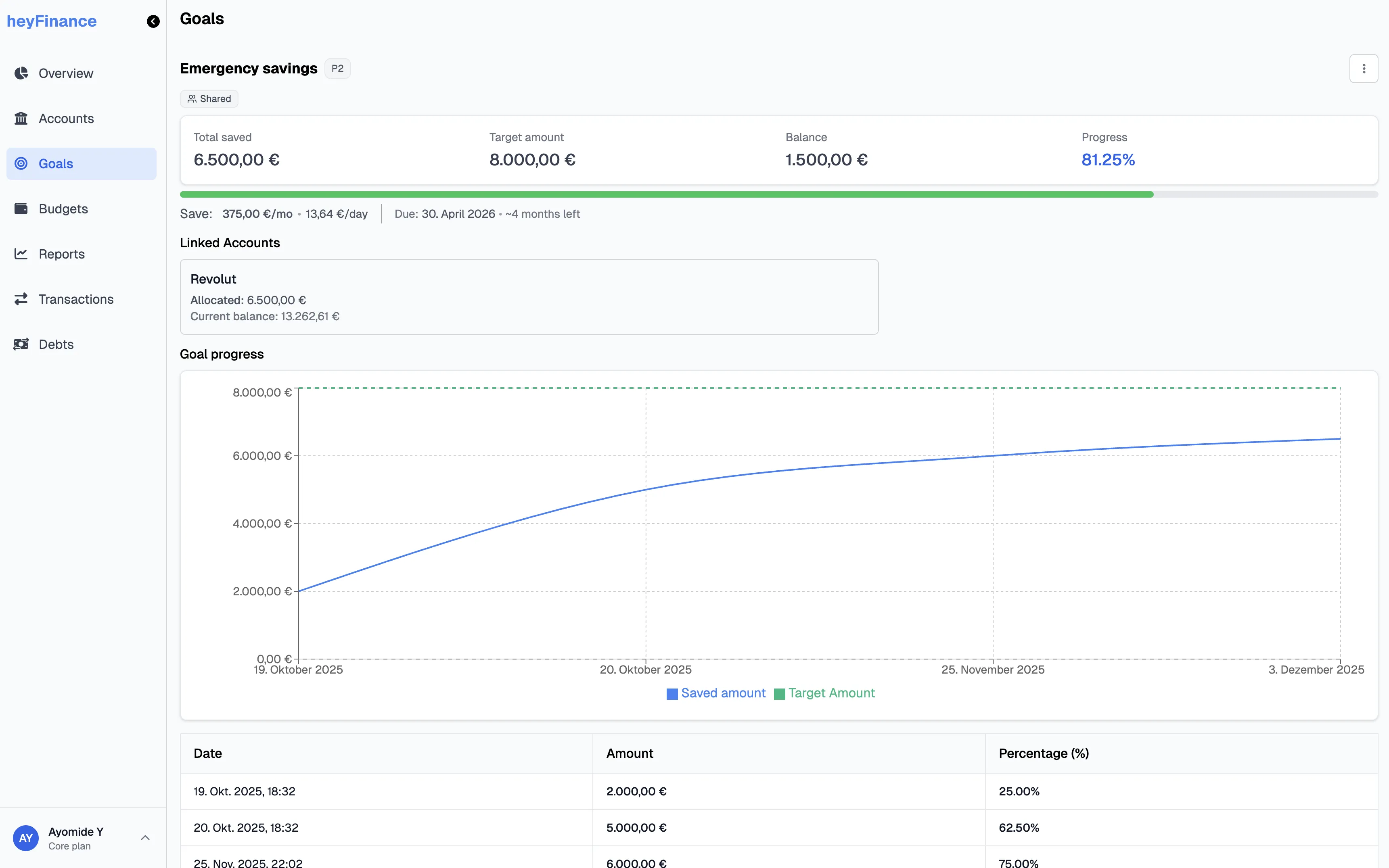Select the Reports chart icon
This screenshot has height=868, width=1389.
tap(21, 253)
